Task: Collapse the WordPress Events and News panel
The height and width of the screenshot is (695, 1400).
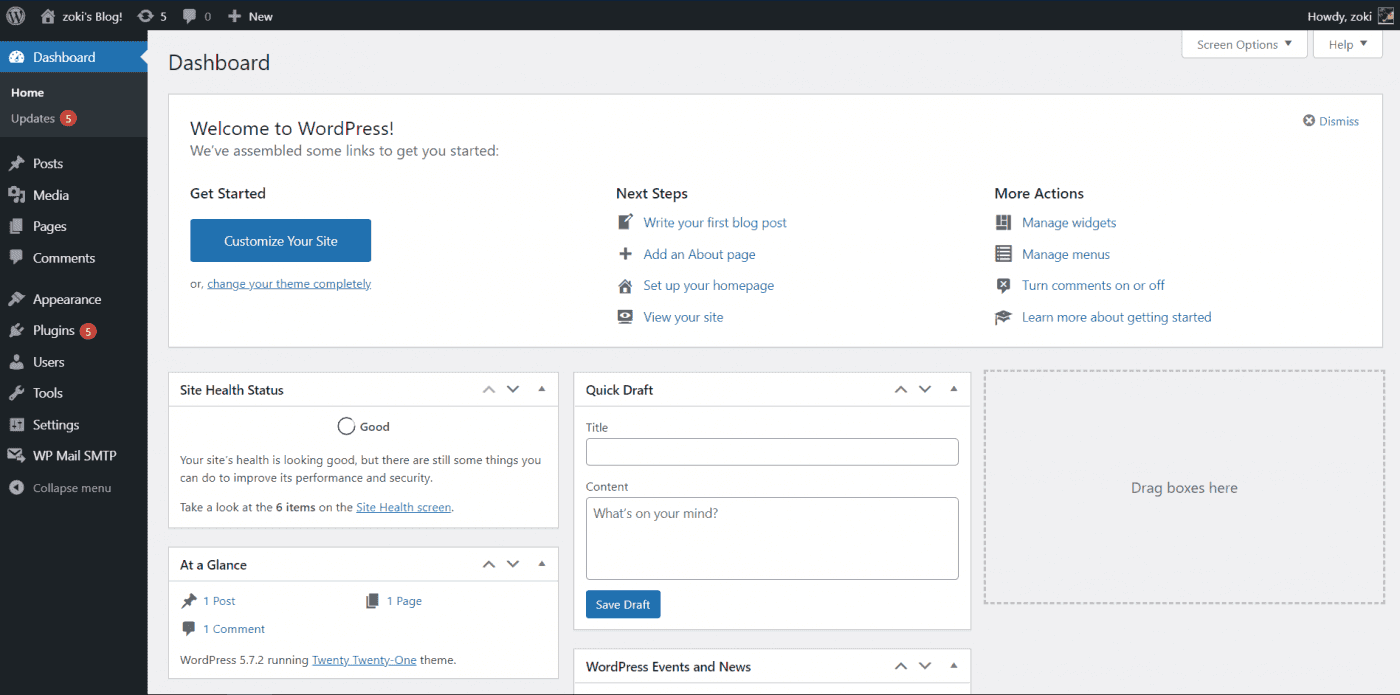Action: pyautogui.click(x=953, y=666)
